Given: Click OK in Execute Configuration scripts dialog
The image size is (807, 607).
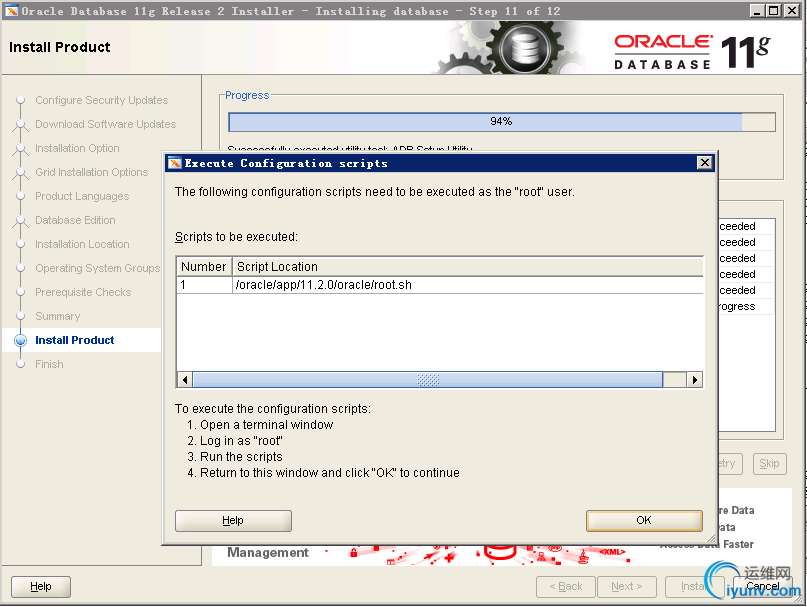Looking at the screenshot, I should point(644,521).
